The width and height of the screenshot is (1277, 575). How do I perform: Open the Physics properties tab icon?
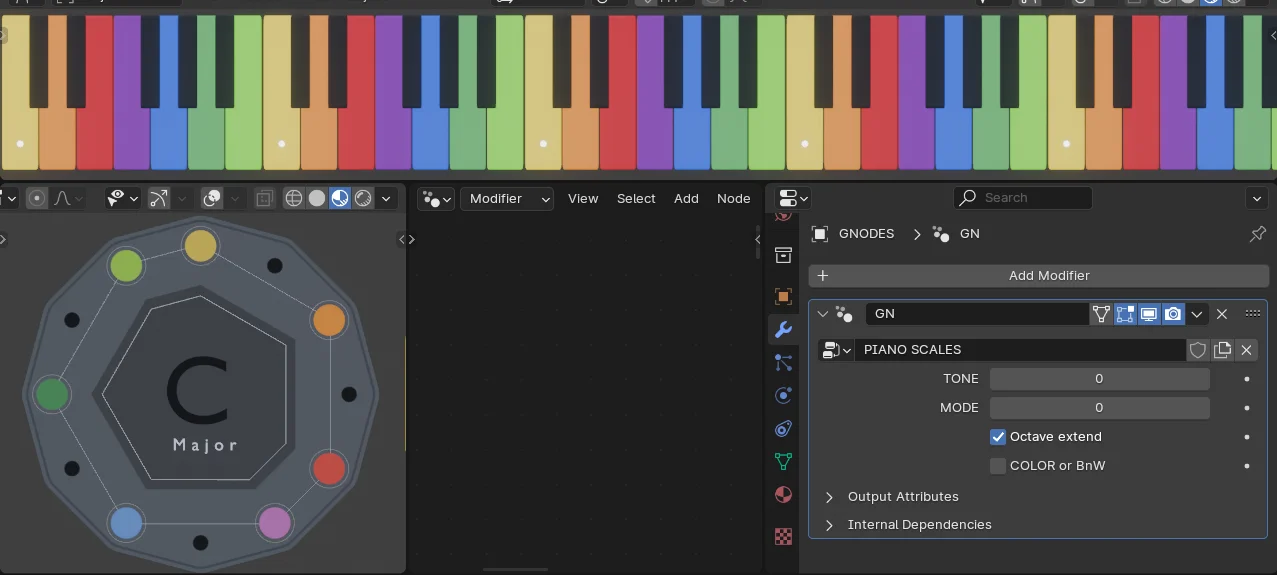[x=783, y=395]
